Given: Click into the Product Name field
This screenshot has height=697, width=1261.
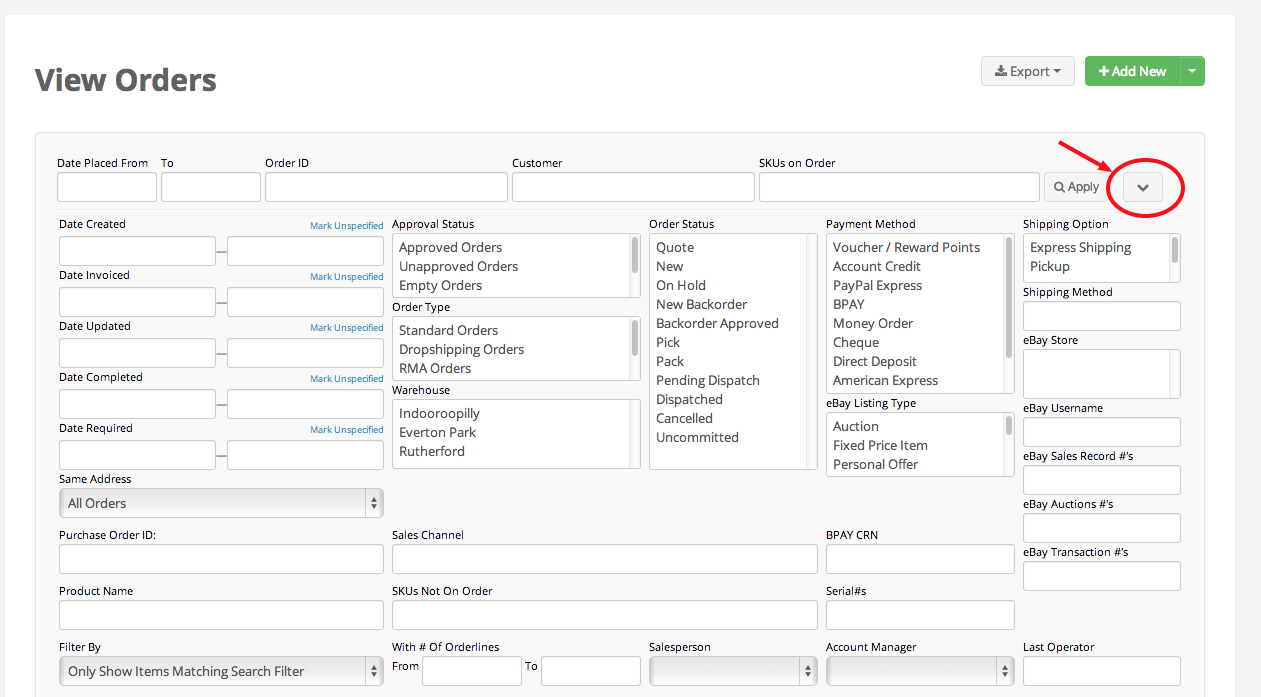Looking at the screenshot, I should (x=221, y=615).
